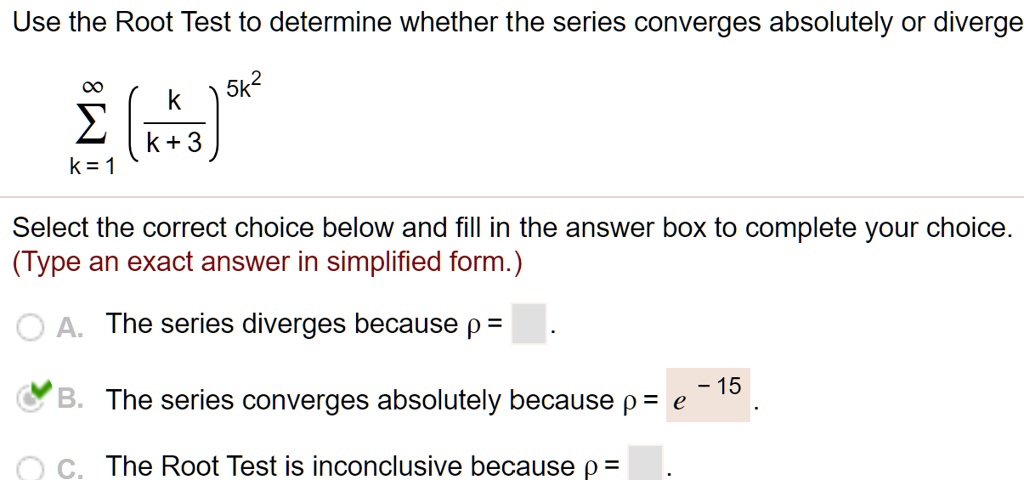
Task: Click the empty answer box in choice A
Action: point(528,325)
